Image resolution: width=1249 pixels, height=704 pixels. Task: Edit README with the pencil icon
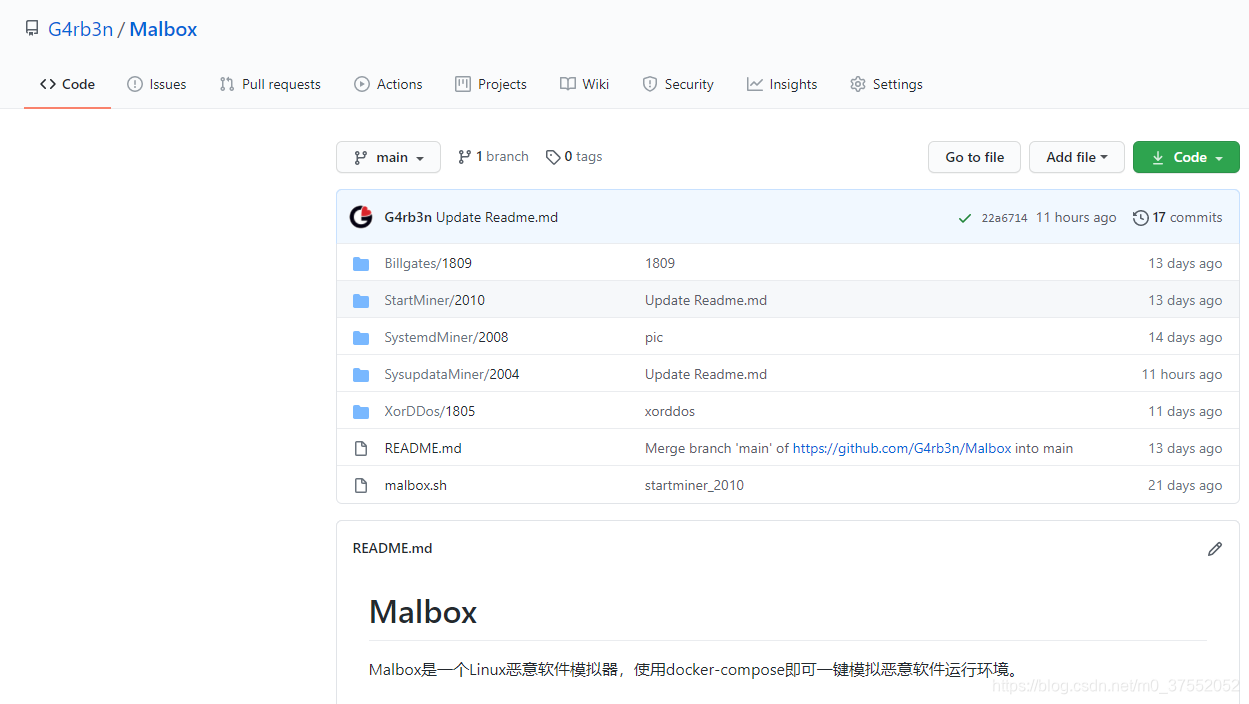[1215, 549]
